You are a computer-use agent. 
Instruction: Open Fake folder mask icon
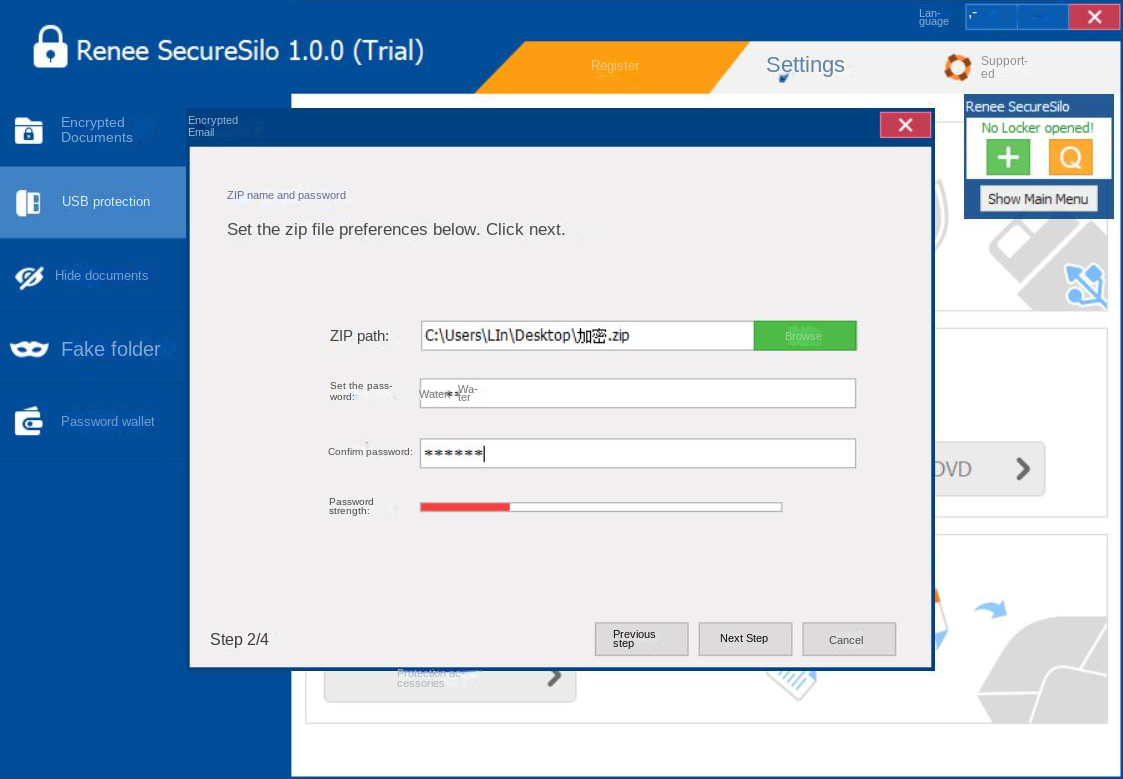click(29, 349)
